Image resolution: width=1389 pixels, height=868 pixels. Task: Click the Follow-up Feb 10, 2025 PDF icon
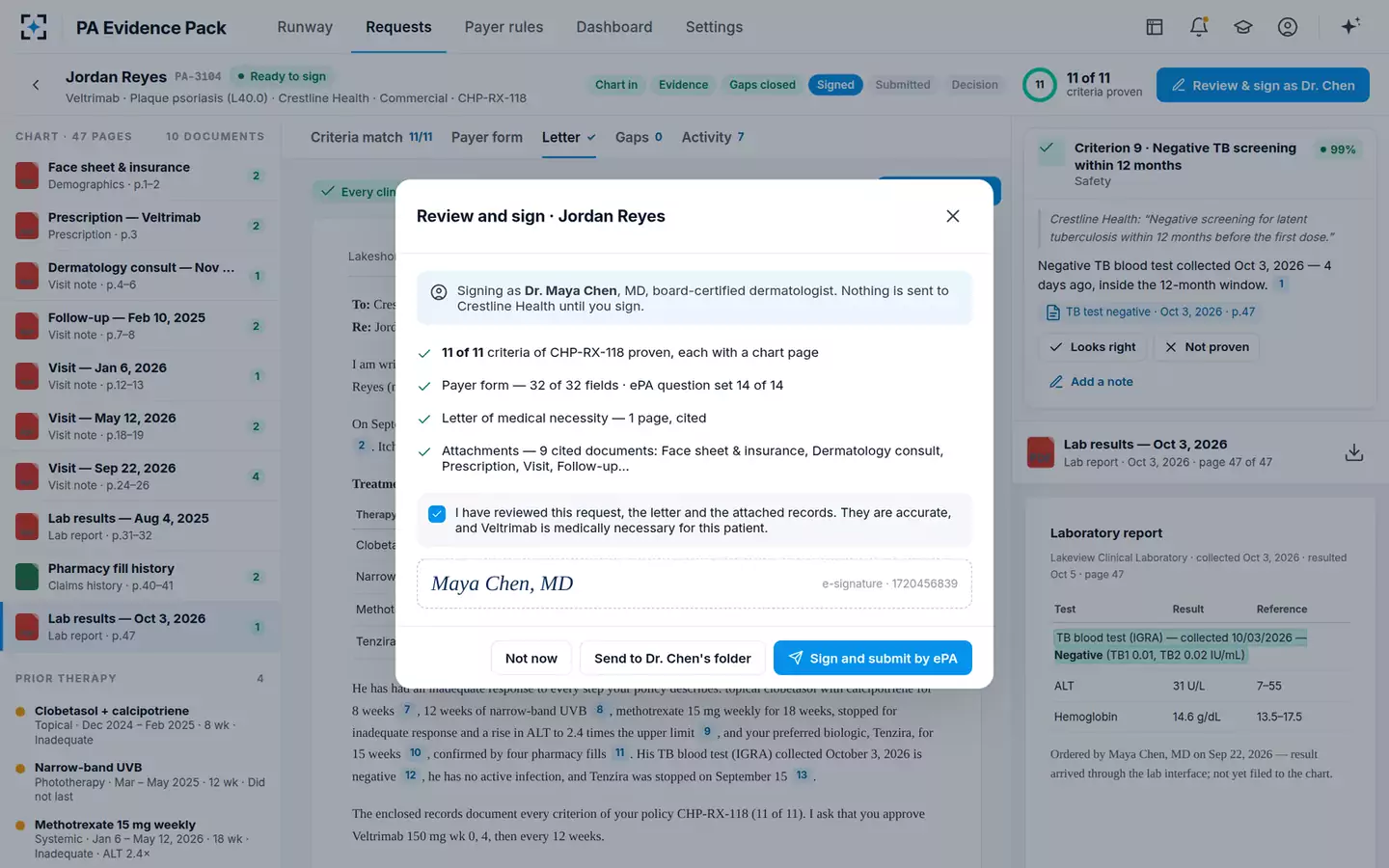click(27, 326)
